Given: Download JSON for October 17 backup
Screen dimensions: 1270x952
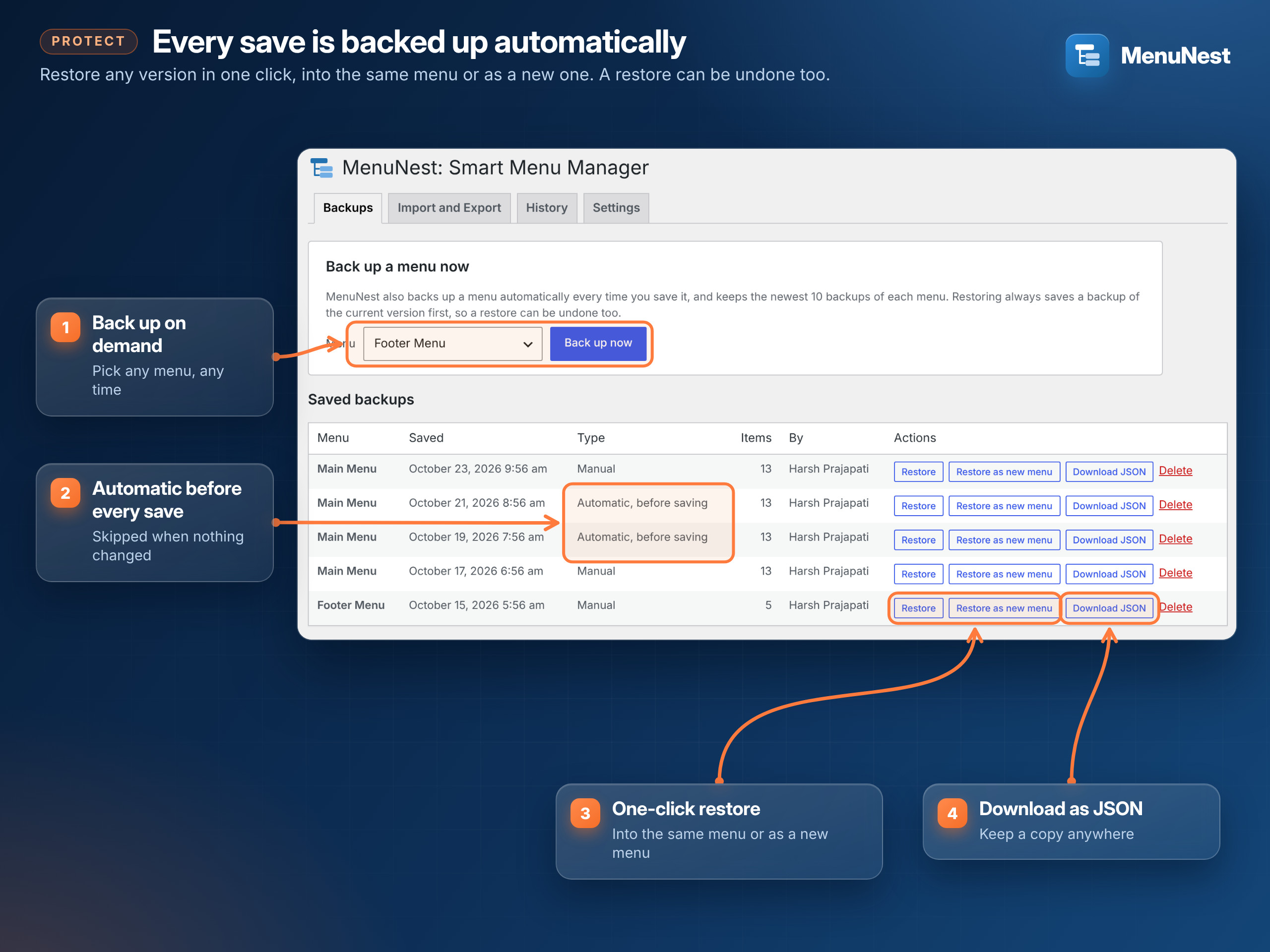Looking at the screenshot, I should coord(1109,574).
